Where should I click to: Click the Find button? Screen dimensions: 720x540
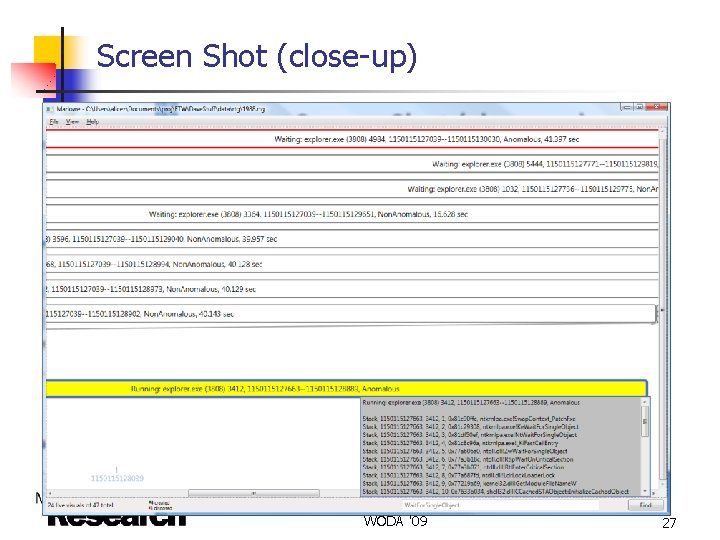[645, 505]
